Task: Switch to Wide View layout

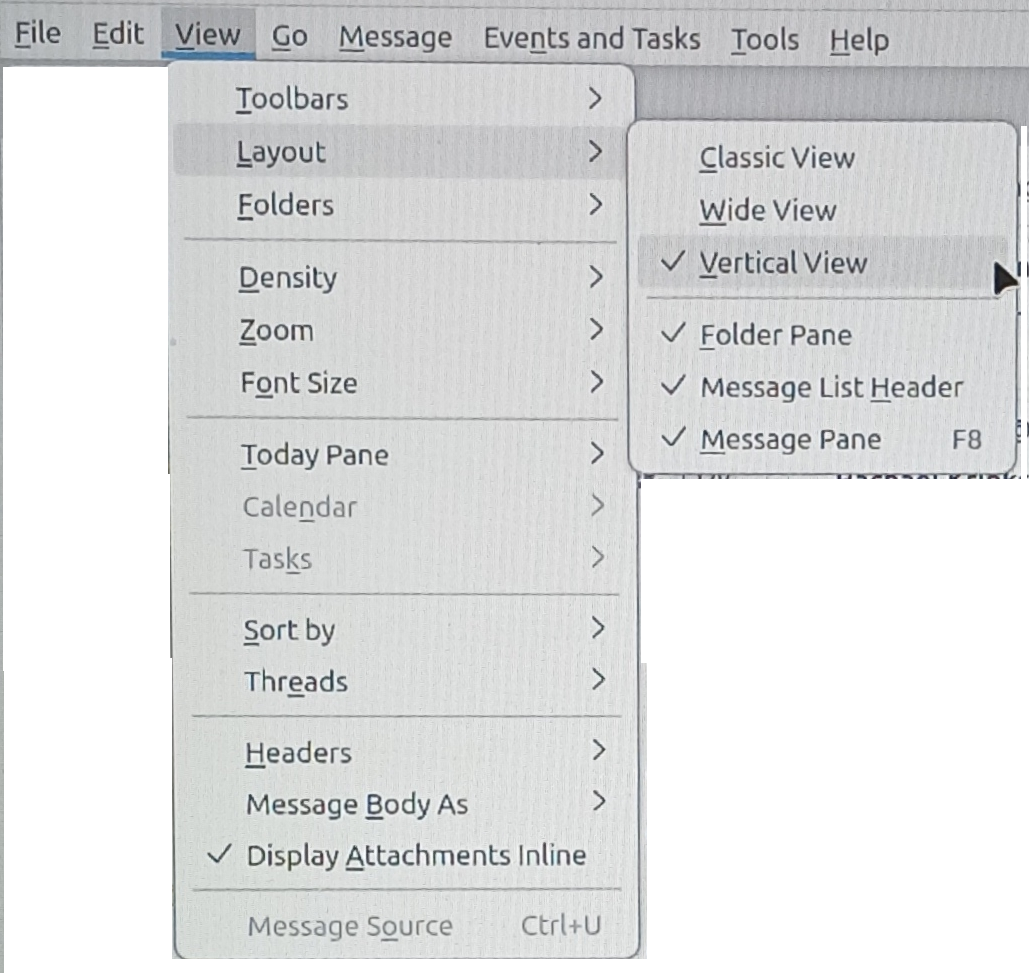Action: (x=822, y=211)
